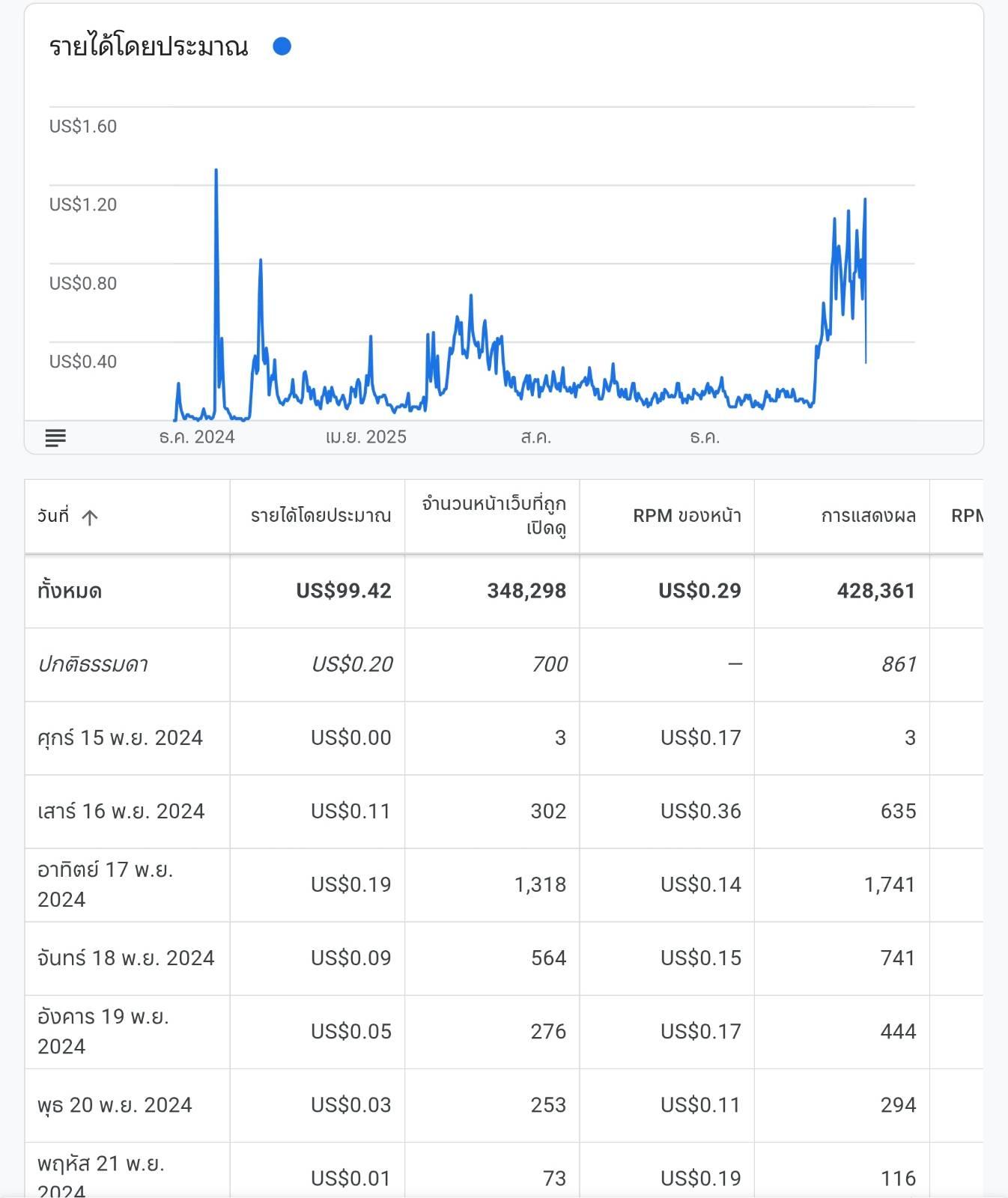The width and height of the screenshot is (1008, 1198).
Task: Click page views 1,318 in the 17 พ.ย. row
Action: click(x=540, y=884)
